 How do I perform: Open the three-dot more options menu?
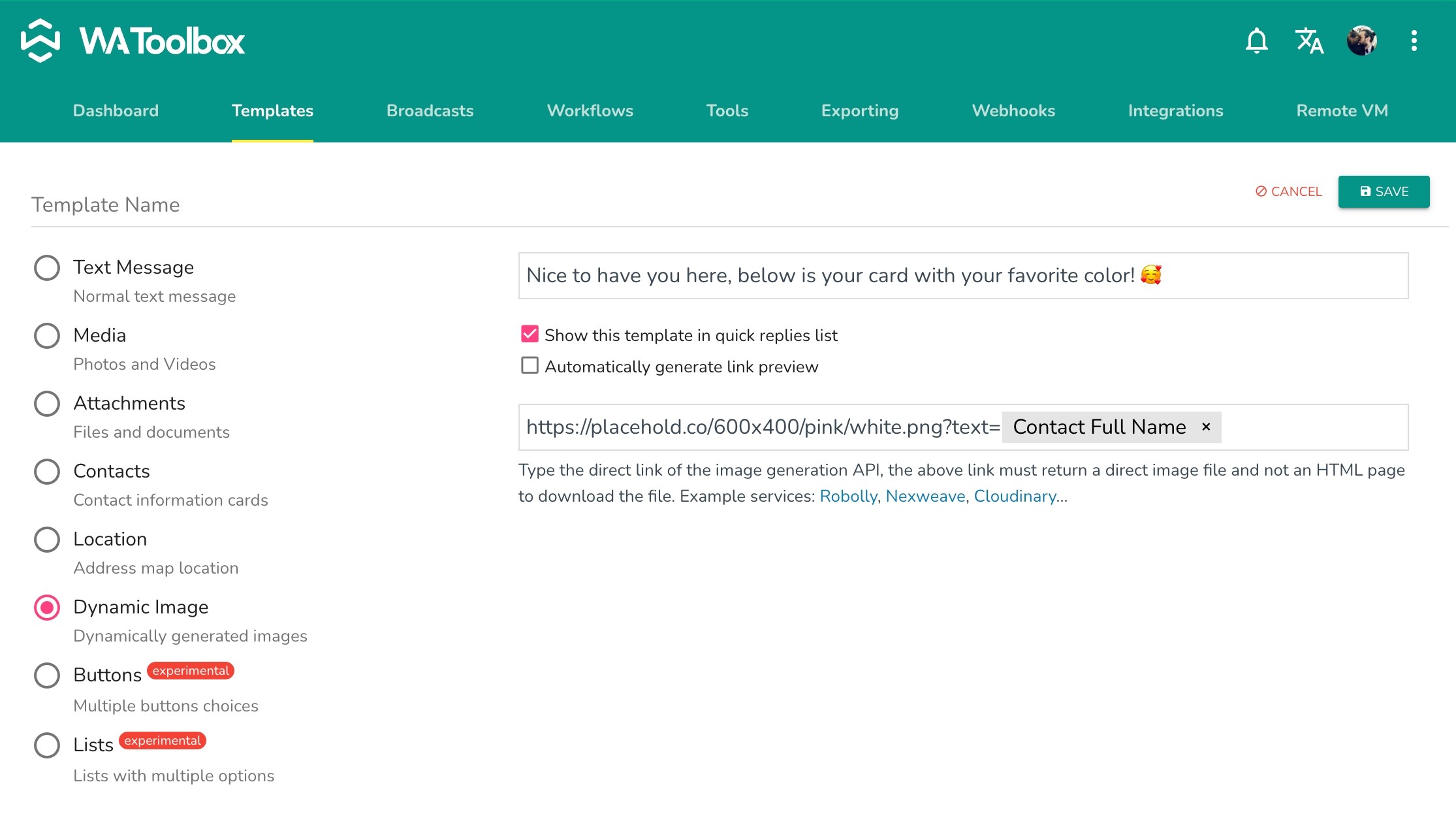(1414, 41)
